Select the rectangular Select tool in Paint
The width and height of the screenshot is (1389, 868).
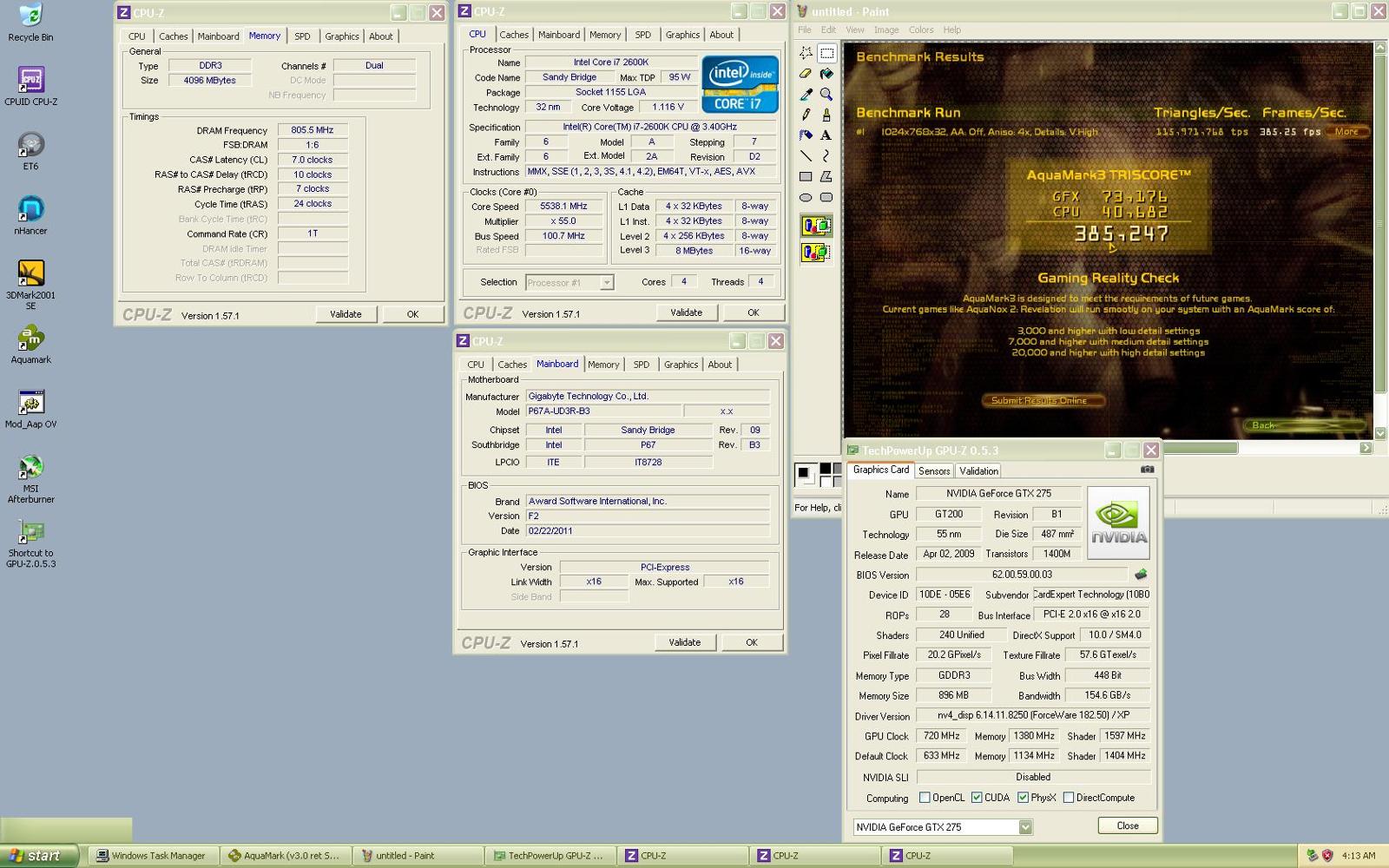click(826, 53)
